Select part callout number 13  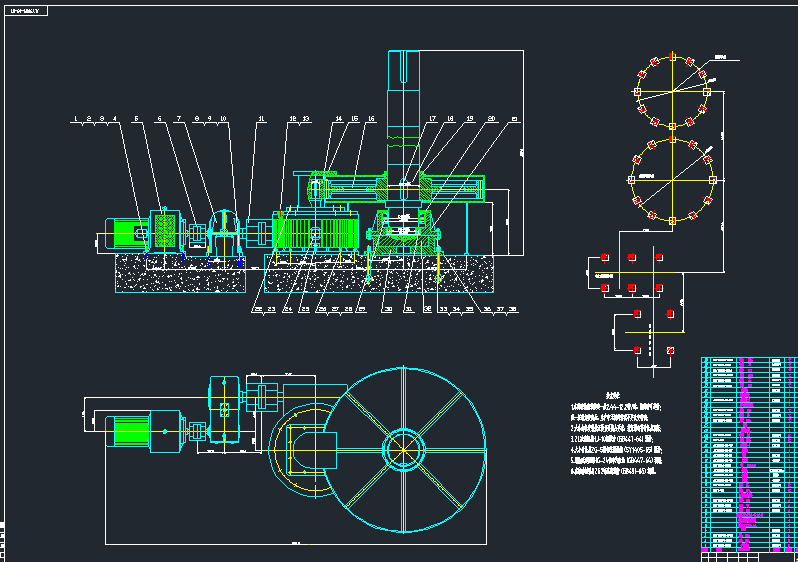pyautogui.click(x=306, y=119)
